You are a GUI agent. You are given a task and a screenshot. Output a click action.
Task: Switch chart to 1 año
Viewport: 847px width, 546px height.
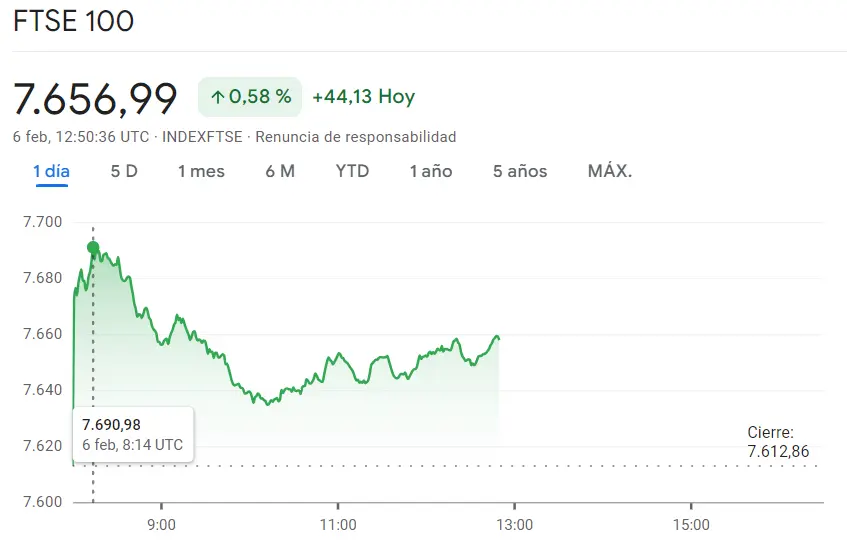tap(430, 171)
